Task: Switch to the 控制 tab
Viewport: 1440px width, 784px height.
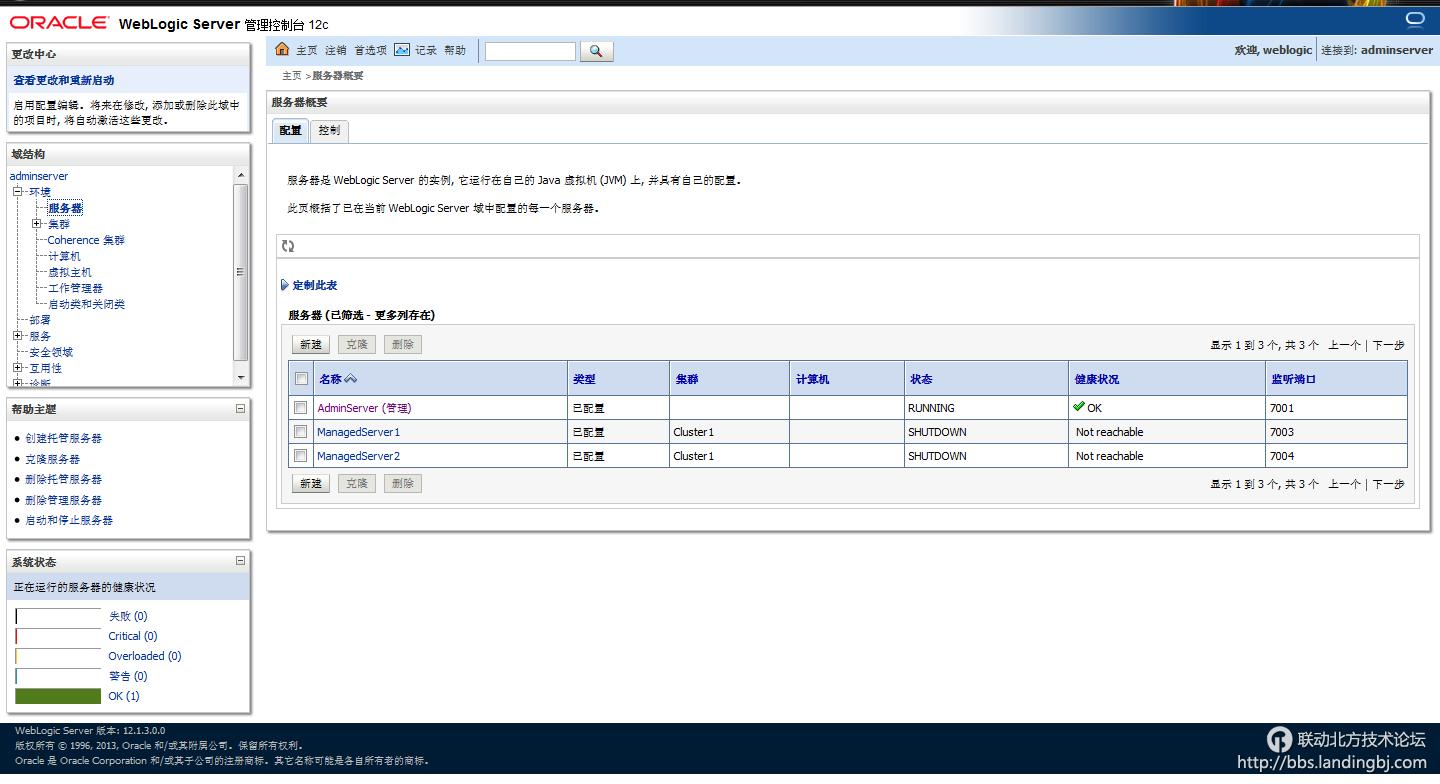Action: click(x=329, y=130)
